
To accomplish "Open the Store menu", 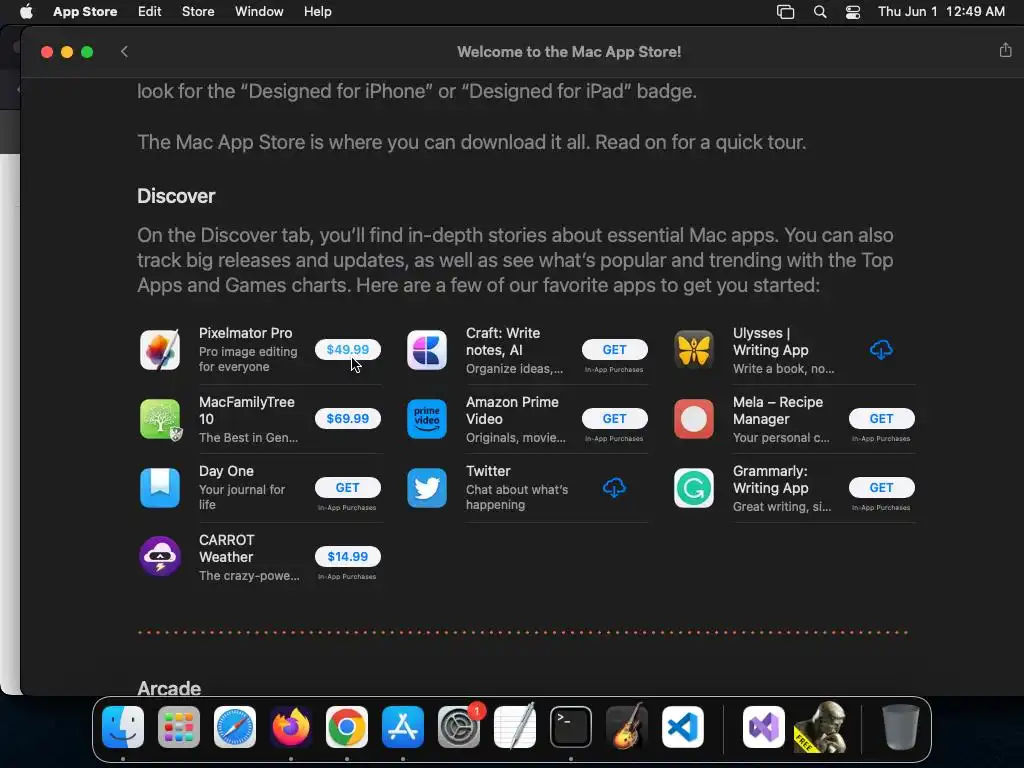I will [x=198, y=12].
